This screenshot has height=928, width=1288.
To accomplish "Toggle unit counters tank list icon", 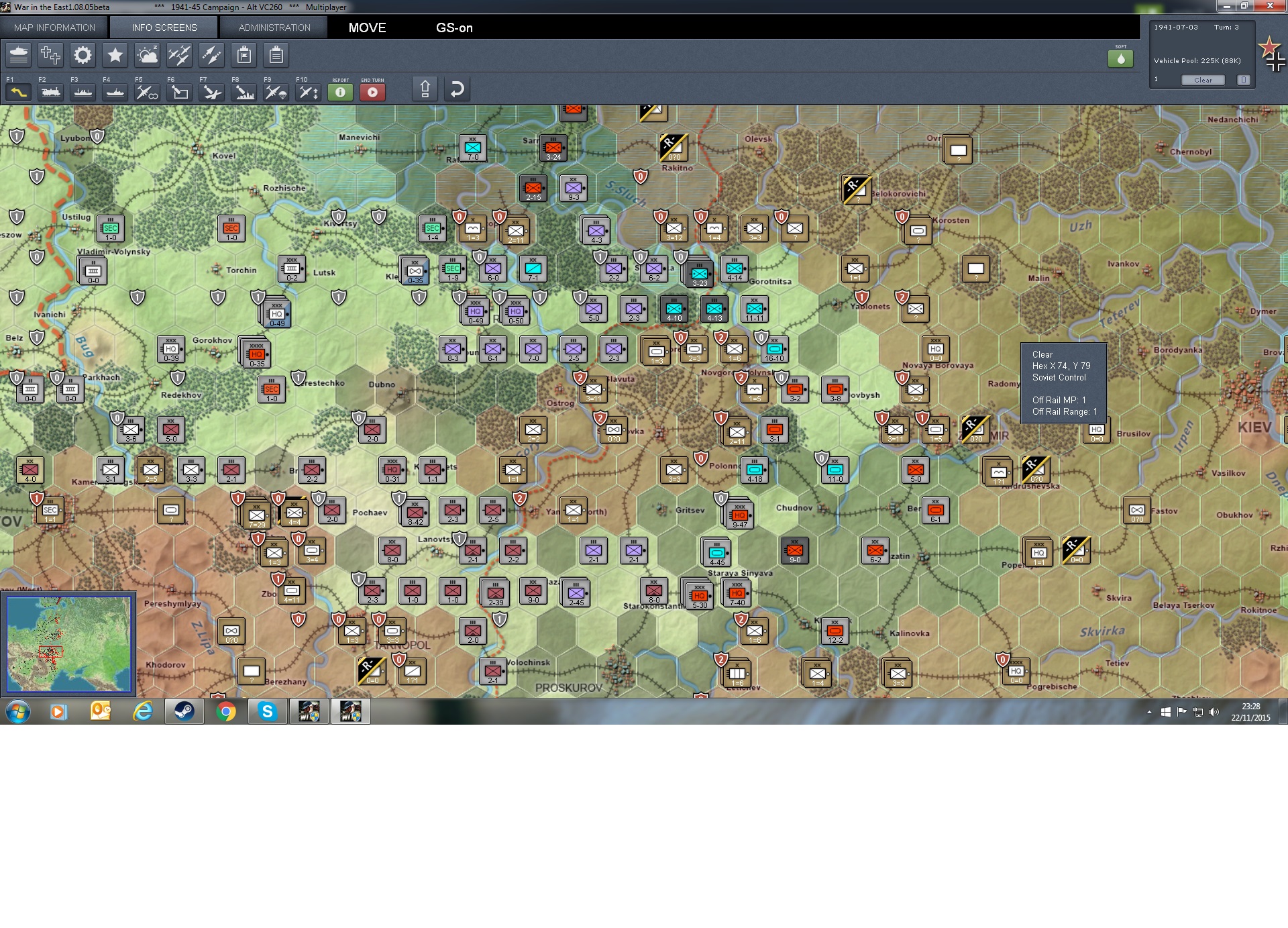I will point(19,55).
